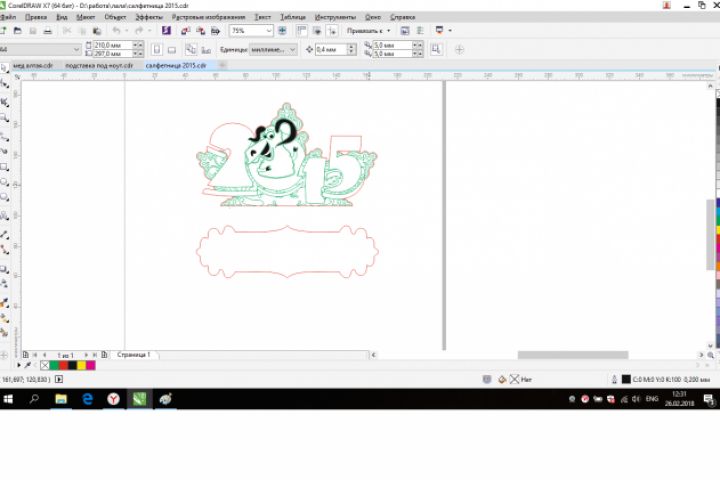Click the Cut icon in toolbar
720x480 pixels.
(x=67, y=31)
